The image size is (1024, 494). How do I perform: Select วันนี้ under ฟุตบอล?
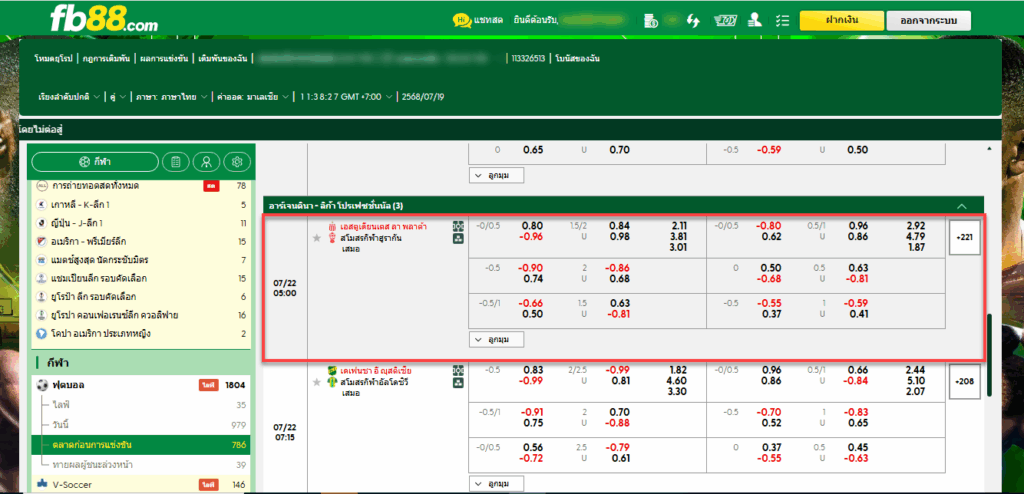pyautogui.click(x=140, y=425)
